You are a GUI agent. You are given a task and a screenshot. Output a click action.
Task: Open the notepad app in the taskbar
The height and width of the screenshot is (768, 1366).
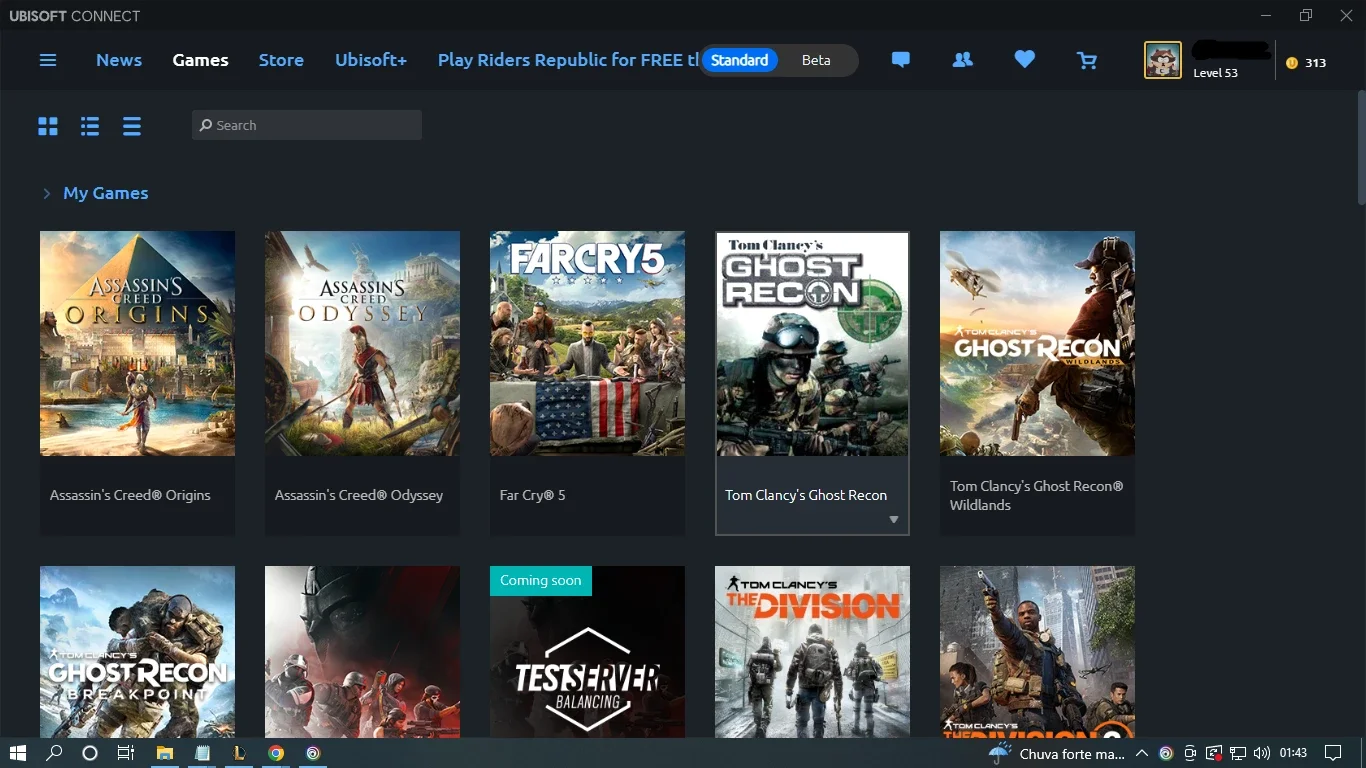pyautogui.click(x=203, y=753)
